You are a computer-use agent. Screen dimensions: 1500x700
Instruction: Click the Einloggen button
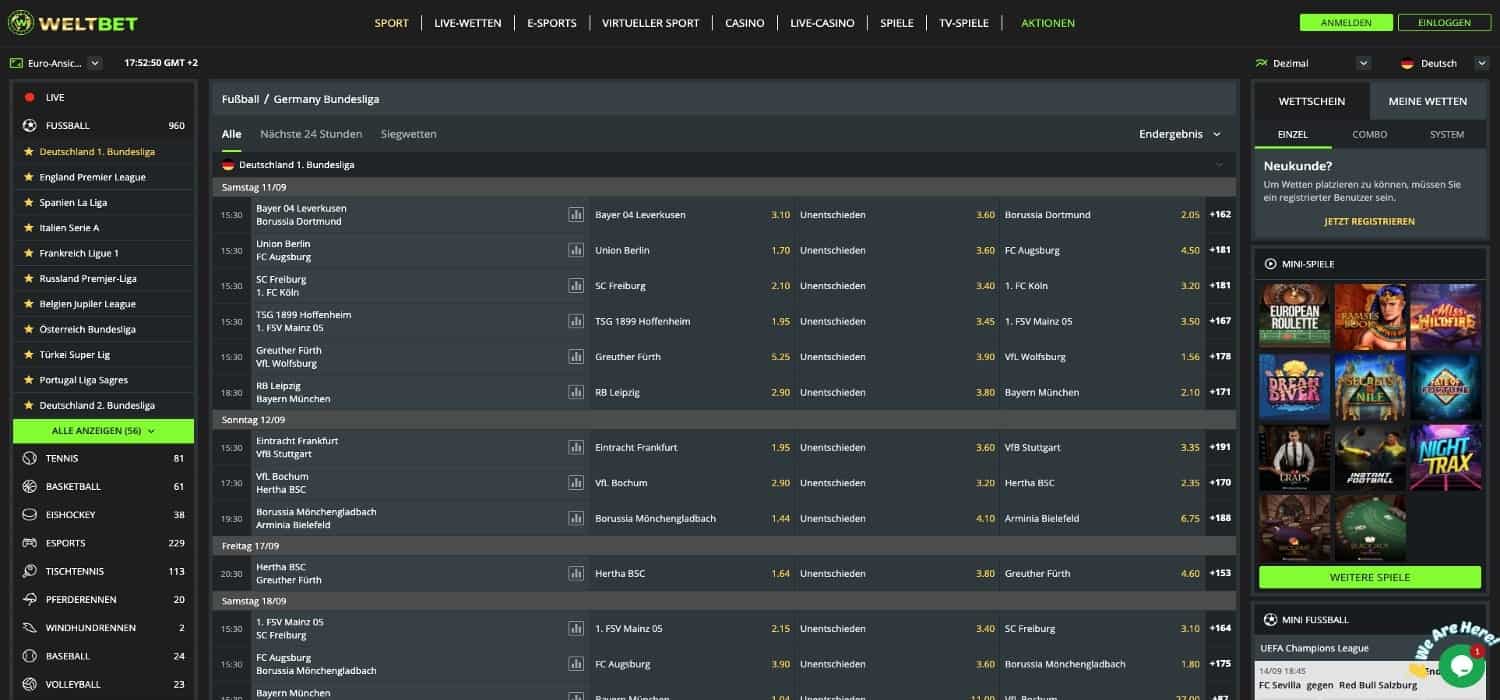(x=1444, y=23)
